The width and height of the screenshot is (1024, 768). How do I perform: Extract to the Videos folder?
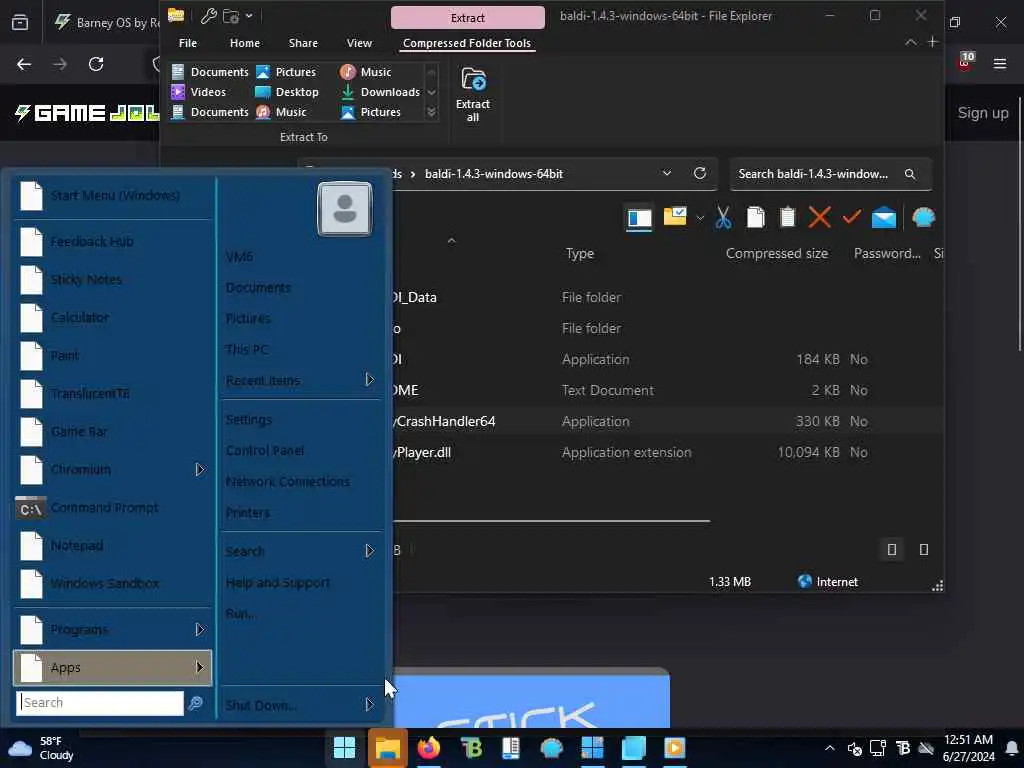(x=199, y=92)
